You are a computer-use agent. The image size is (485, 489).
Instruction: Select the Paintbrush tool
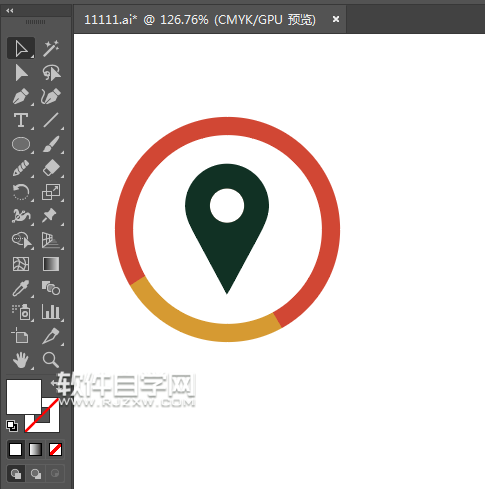point(51,144)
